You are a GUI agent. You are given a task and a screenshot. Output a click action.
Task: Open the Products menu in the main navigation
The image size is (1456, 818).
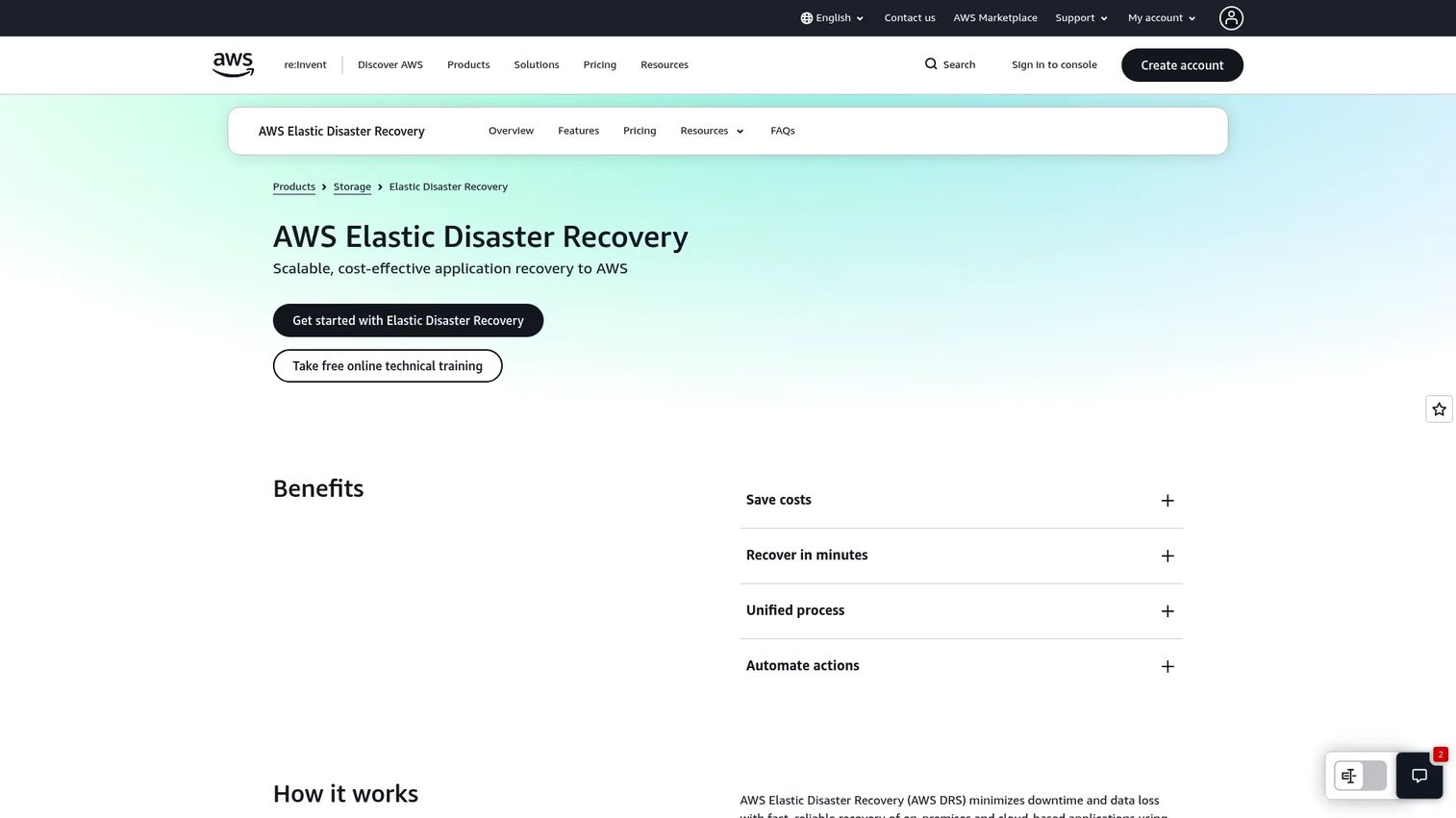(468, 64)
